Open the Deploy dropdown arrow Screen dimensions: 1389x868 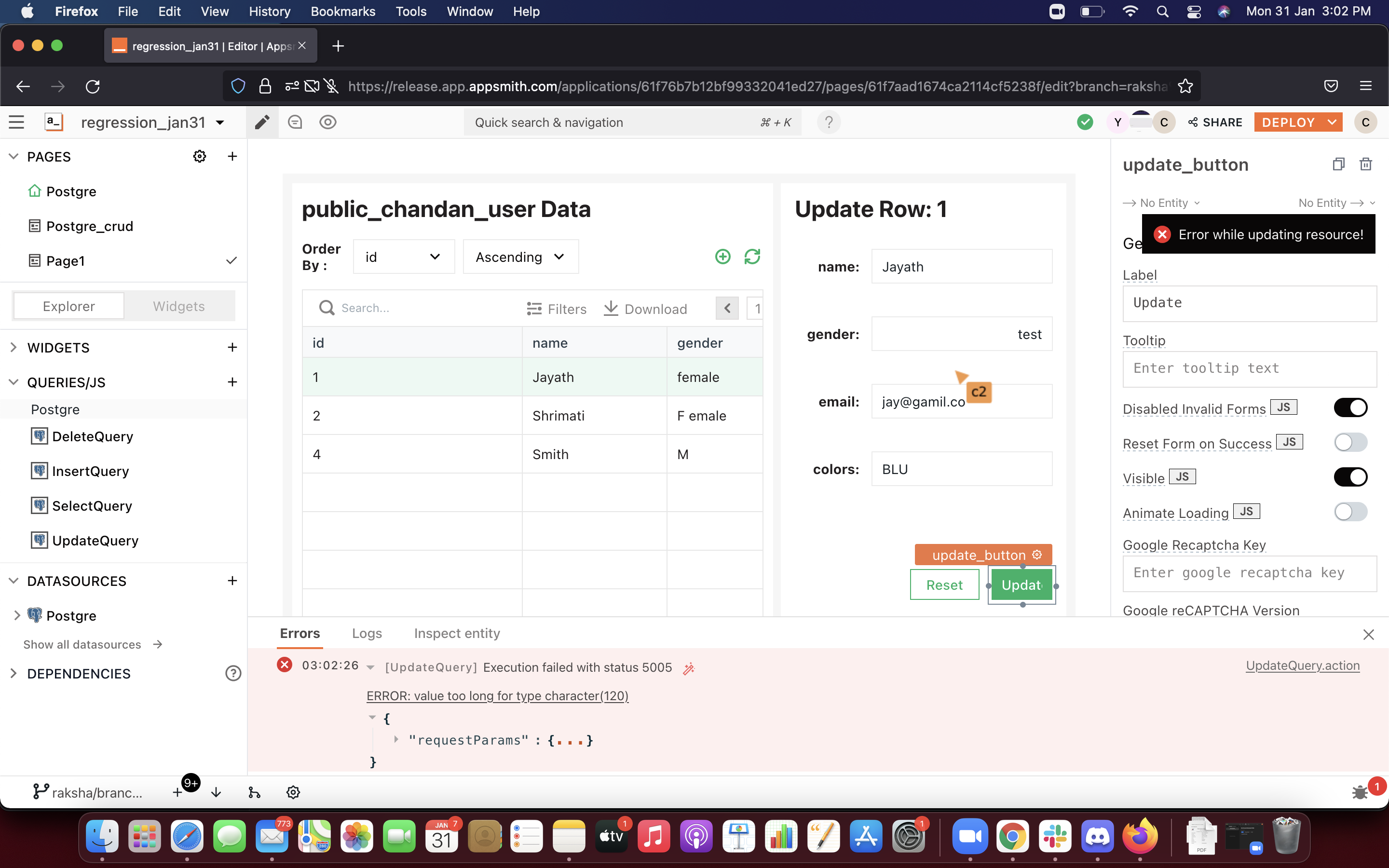1332,122
